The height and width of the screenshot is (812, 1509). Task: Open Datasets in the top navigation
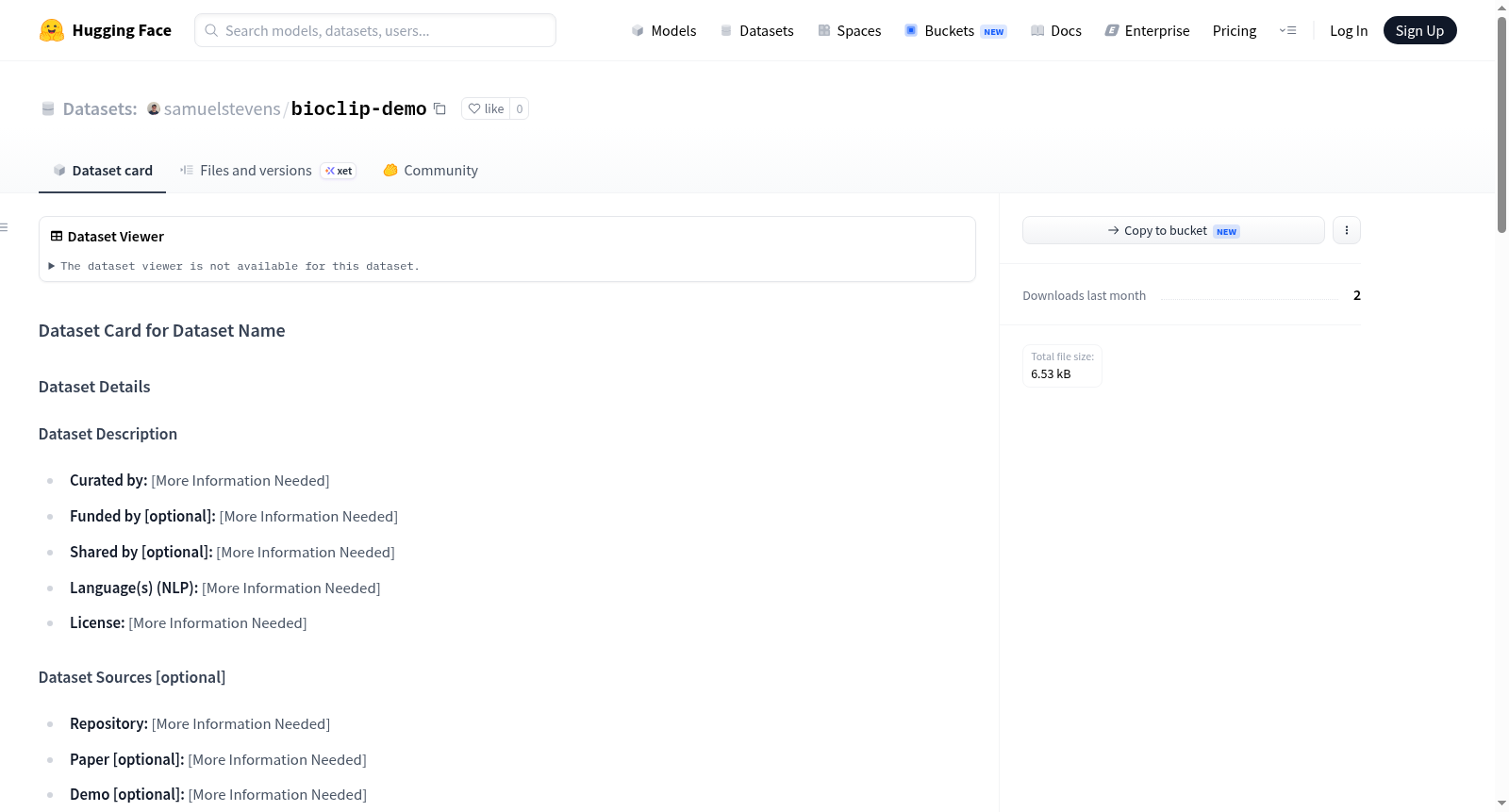[757, 30]
